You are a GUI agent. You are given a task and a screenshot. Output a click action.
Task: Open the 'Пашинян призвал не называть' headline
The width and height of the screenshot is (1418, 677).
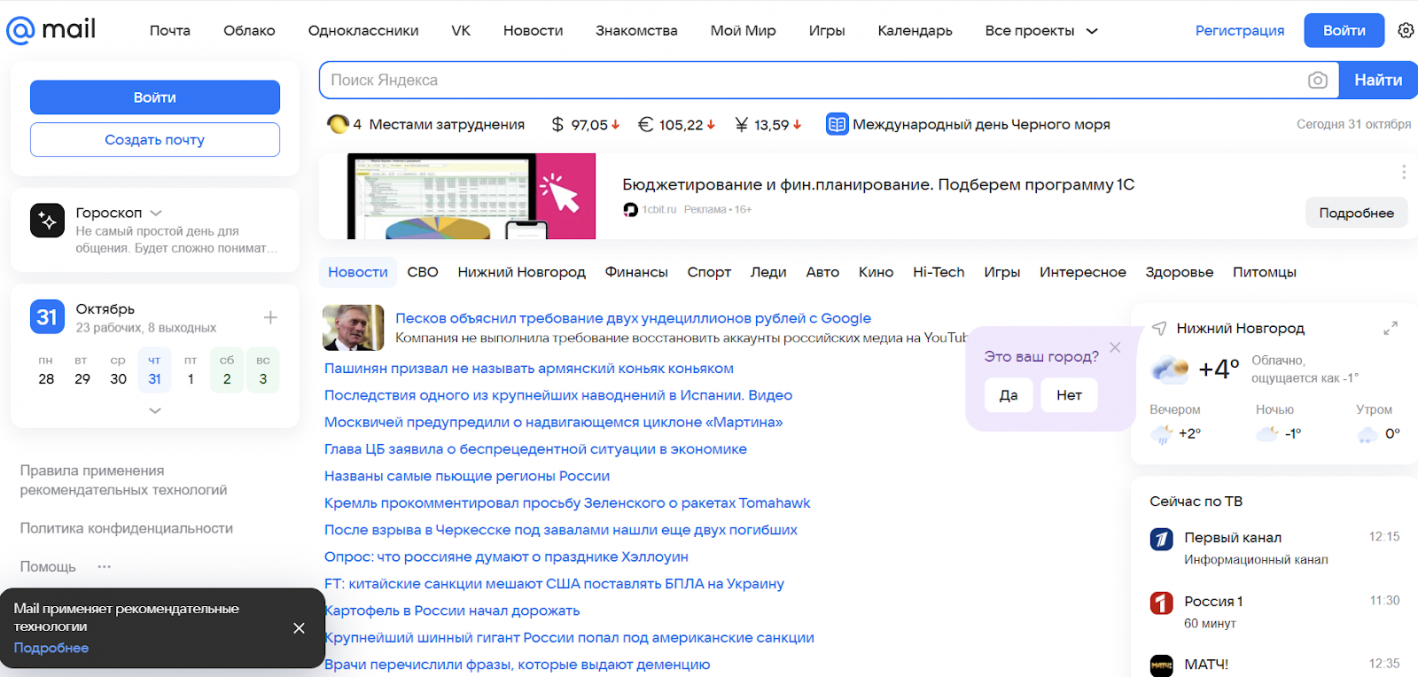529,368
